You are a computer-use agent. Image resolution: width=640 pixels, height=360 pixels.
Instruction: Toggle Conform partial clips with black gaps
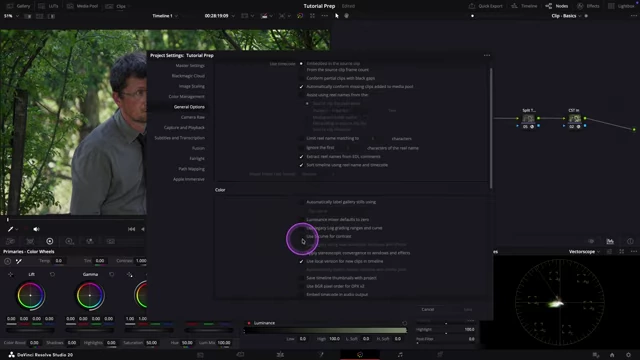pyautogui.click(x=301, y=78)
